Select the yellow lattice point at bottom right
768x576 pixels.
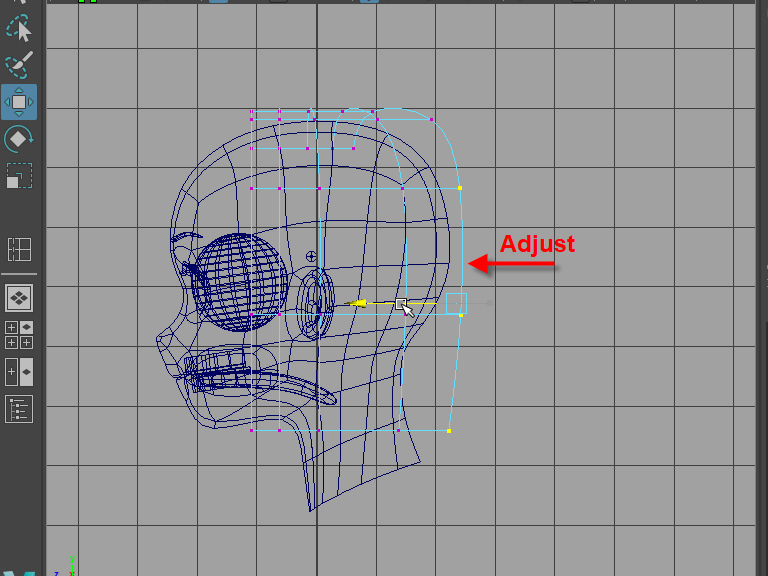point(449,431)
